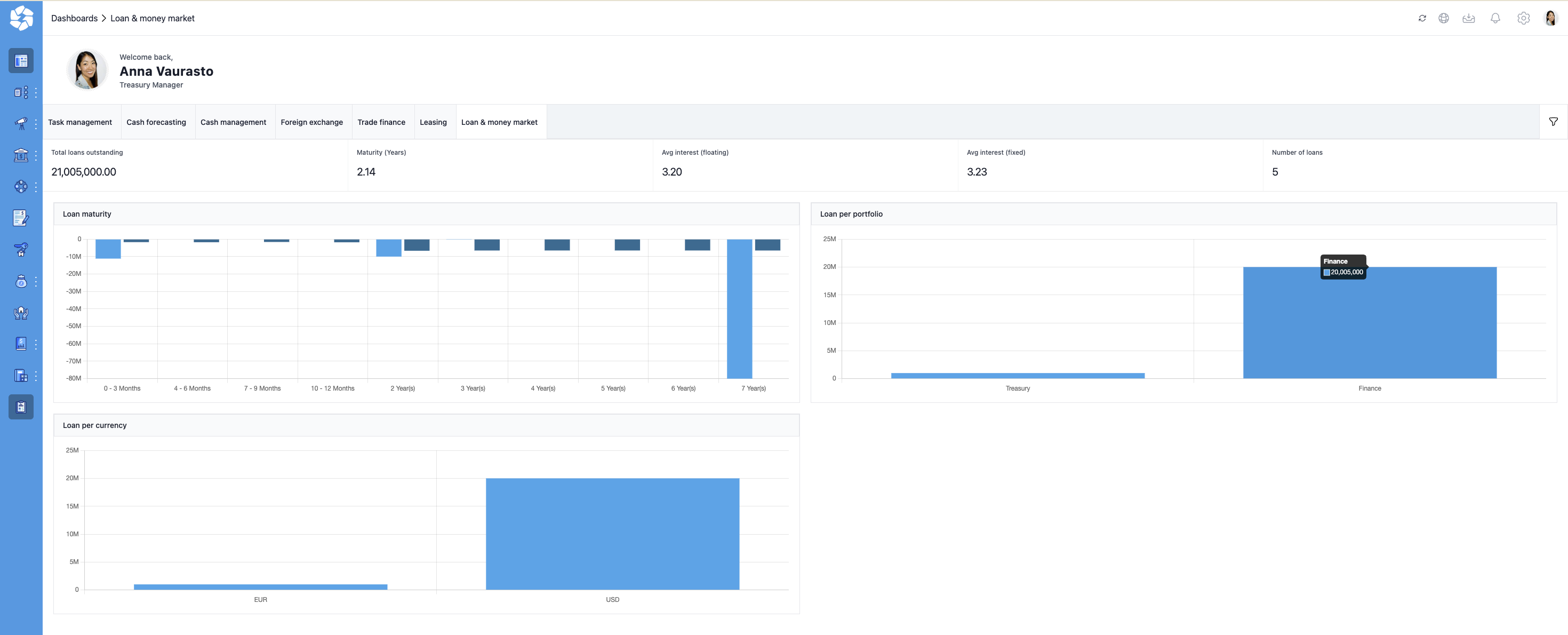
Task: Open the bank building sidebar icon
Action: click(21, 155)
